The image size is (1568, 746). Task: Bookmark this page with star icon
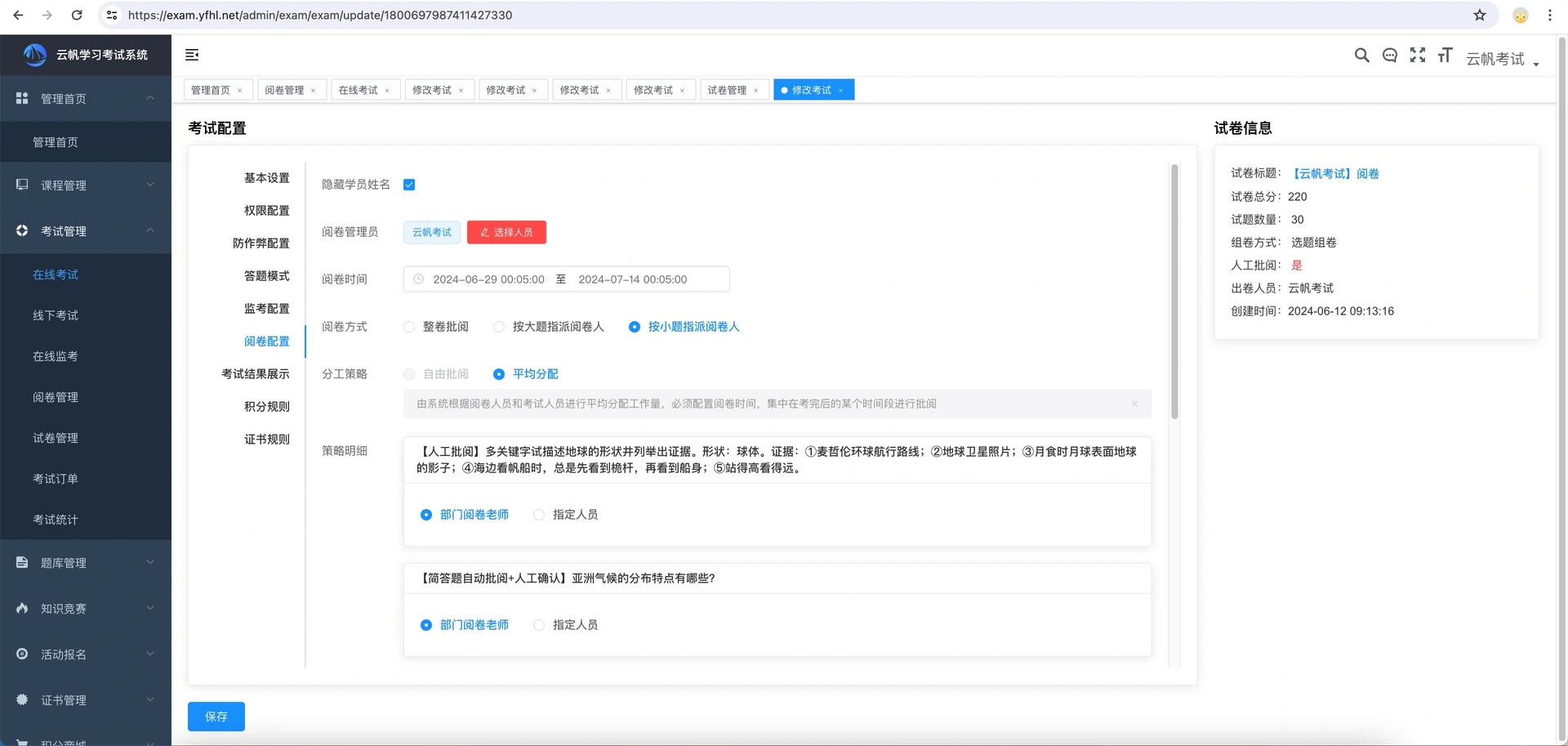pyautogui.click(x=1480, y=15)
